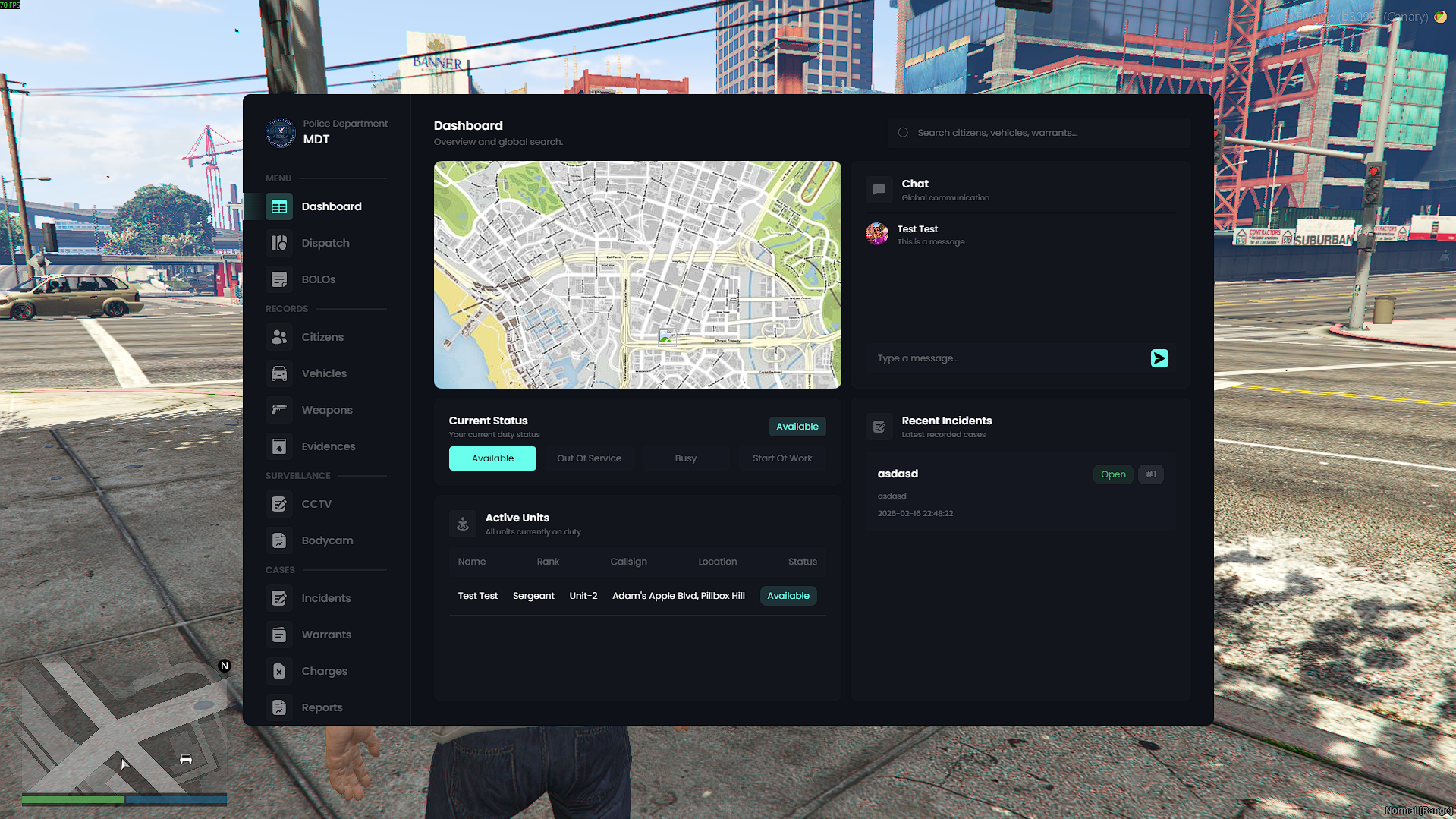Viewport: 1456px width, 819px height.
Task: Select the Vehicles car icon
Action: pos(279,373)
